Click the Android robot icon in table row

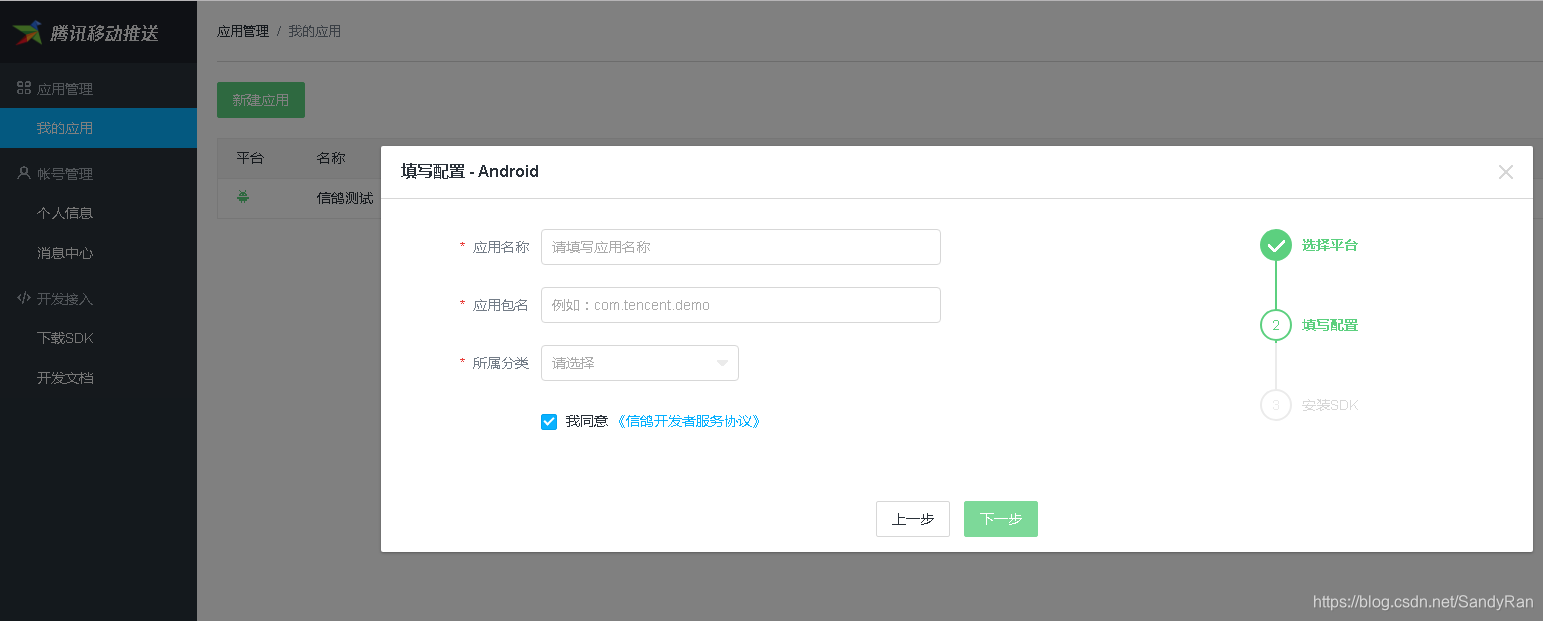coord(243,198)
